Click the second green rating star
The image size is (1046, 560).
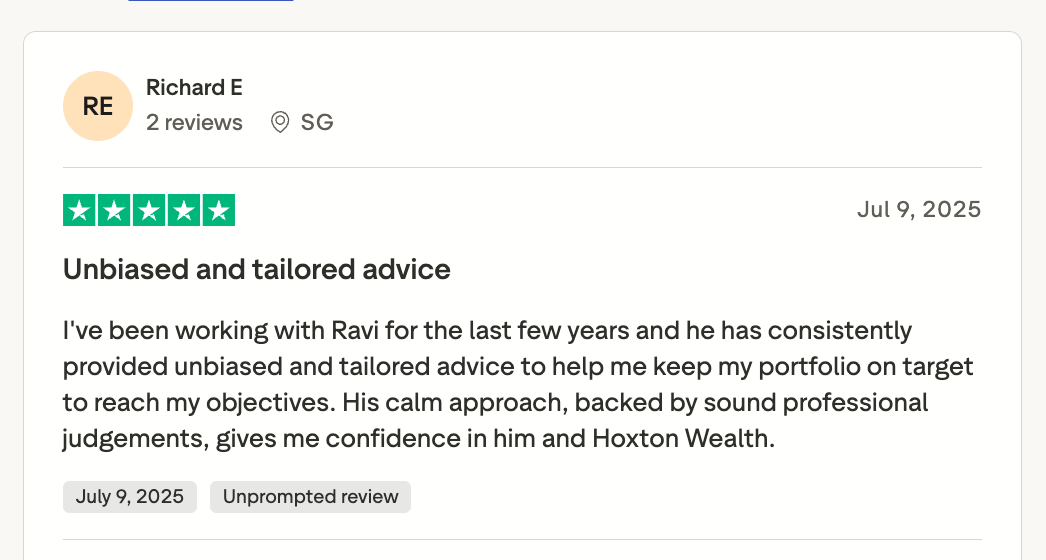[x=114, y=210]
